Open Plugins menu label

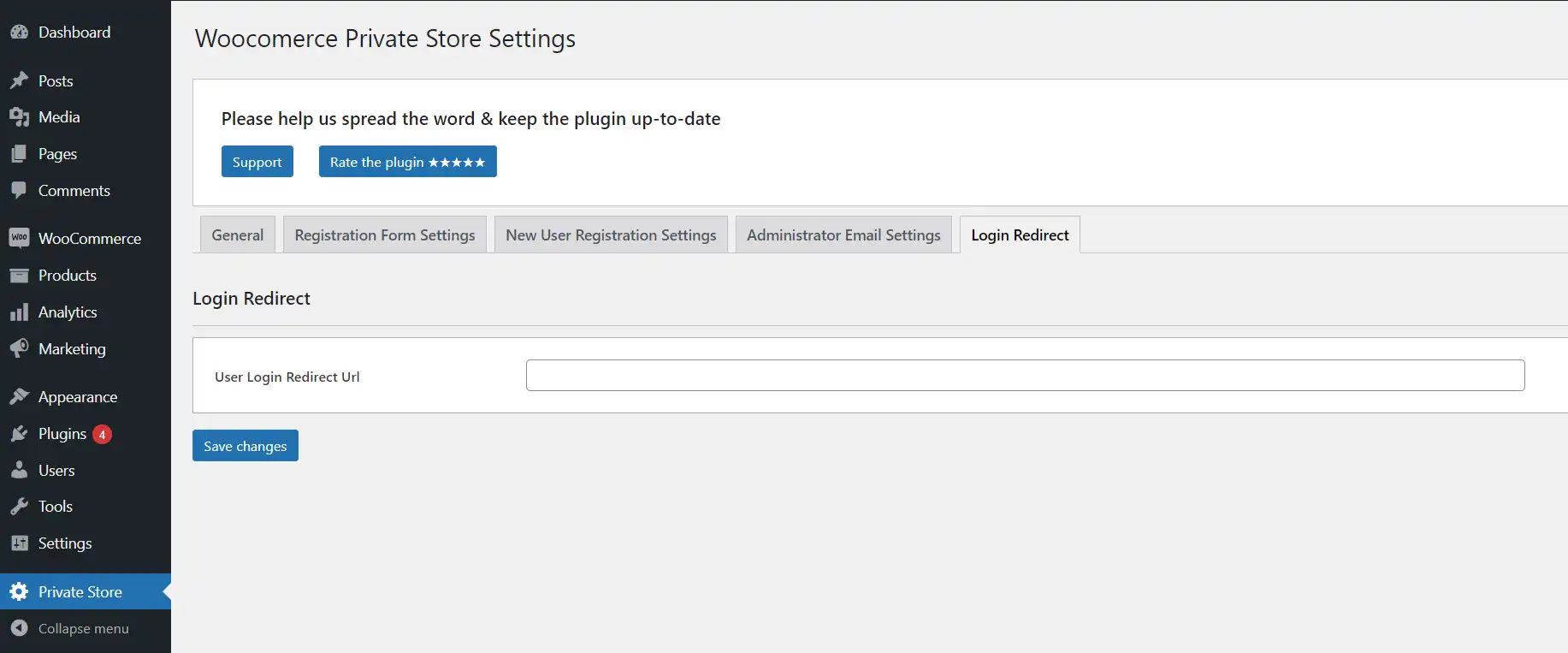coord(62,434)
